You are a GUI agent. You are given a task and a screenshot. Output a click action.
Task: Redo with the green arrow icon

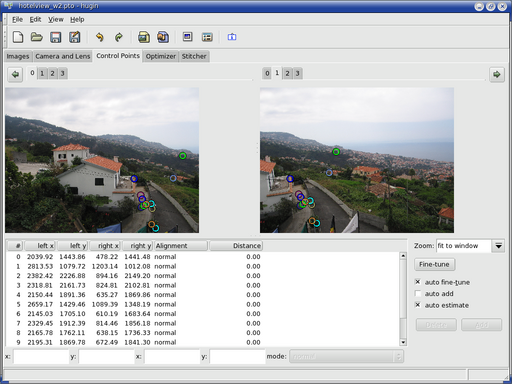(x=119, y=37)
